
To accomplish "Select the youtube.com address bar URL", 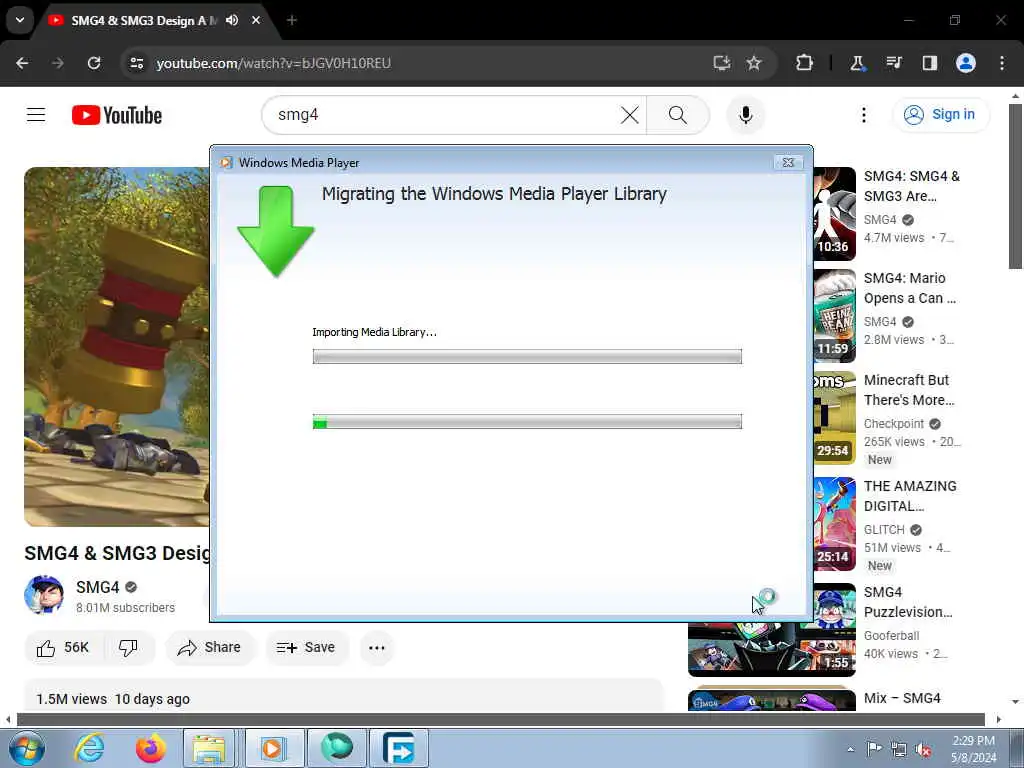I will (x=274, y=63).
